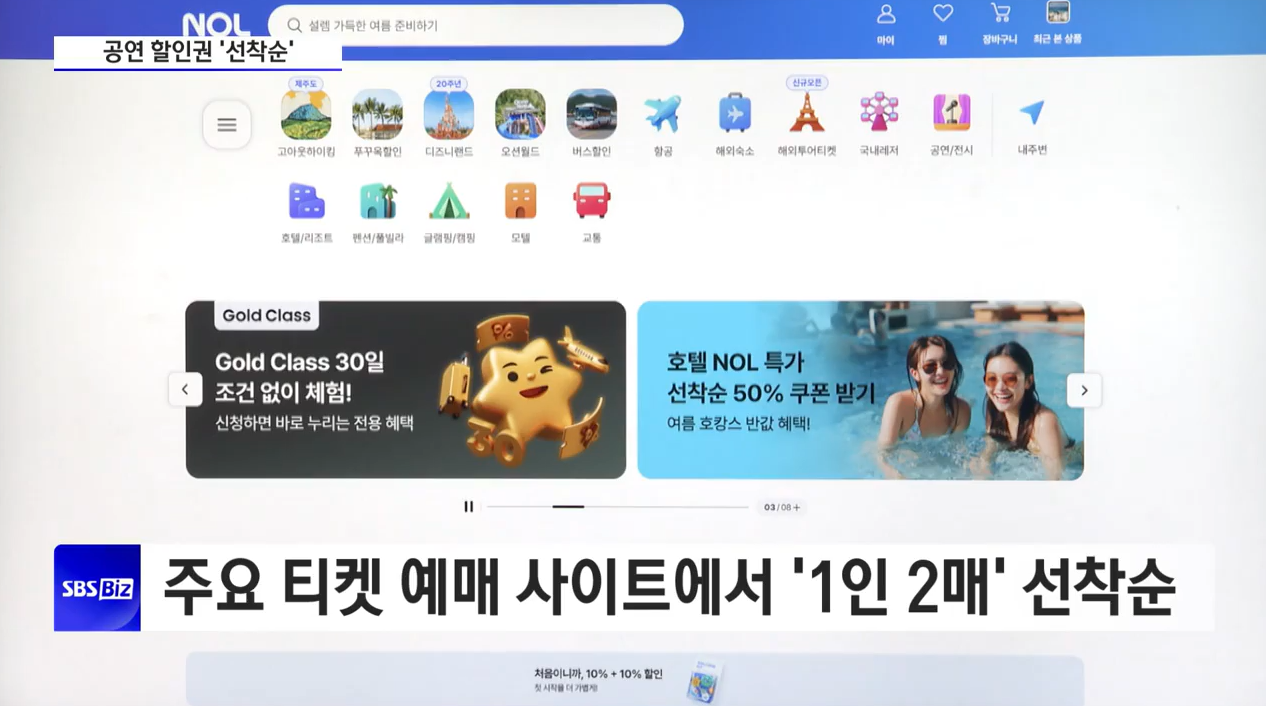Click the 제주도 badge above 고아웃하이킹
1266x706 pixels.
(x=306, y=84)
